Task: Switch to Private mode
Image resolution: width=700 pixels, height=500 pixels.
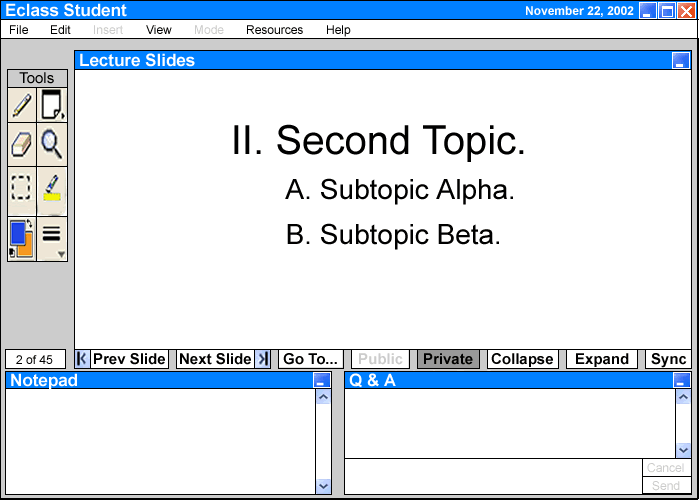Action: [x=448, y=359]
